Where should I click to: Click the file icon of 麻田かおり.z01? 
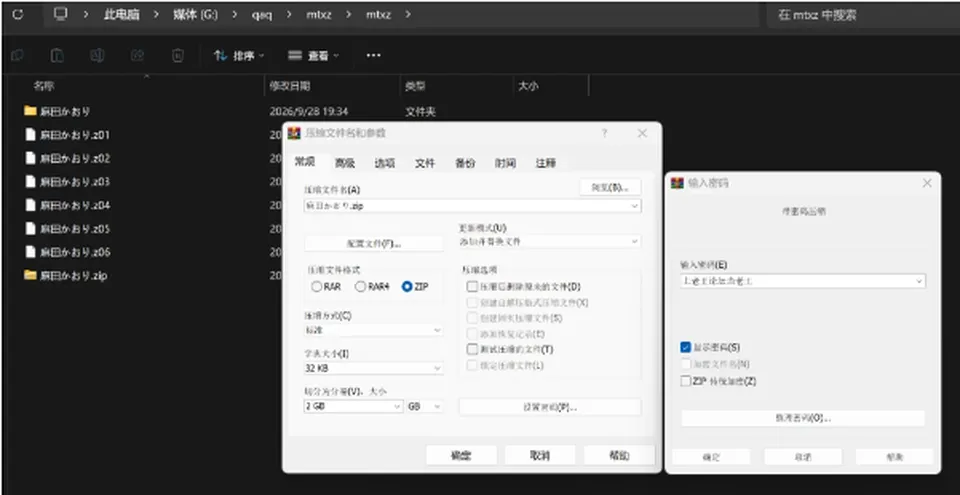pyautogui.click(x=30, y=135)
